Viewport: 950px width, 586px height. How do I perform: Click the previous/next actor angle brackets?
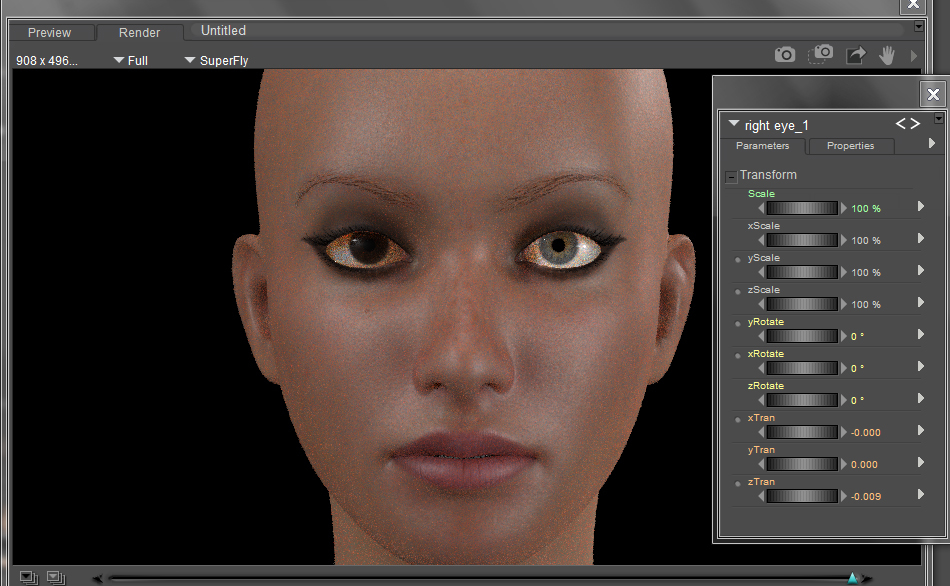[x=907, y=124]
